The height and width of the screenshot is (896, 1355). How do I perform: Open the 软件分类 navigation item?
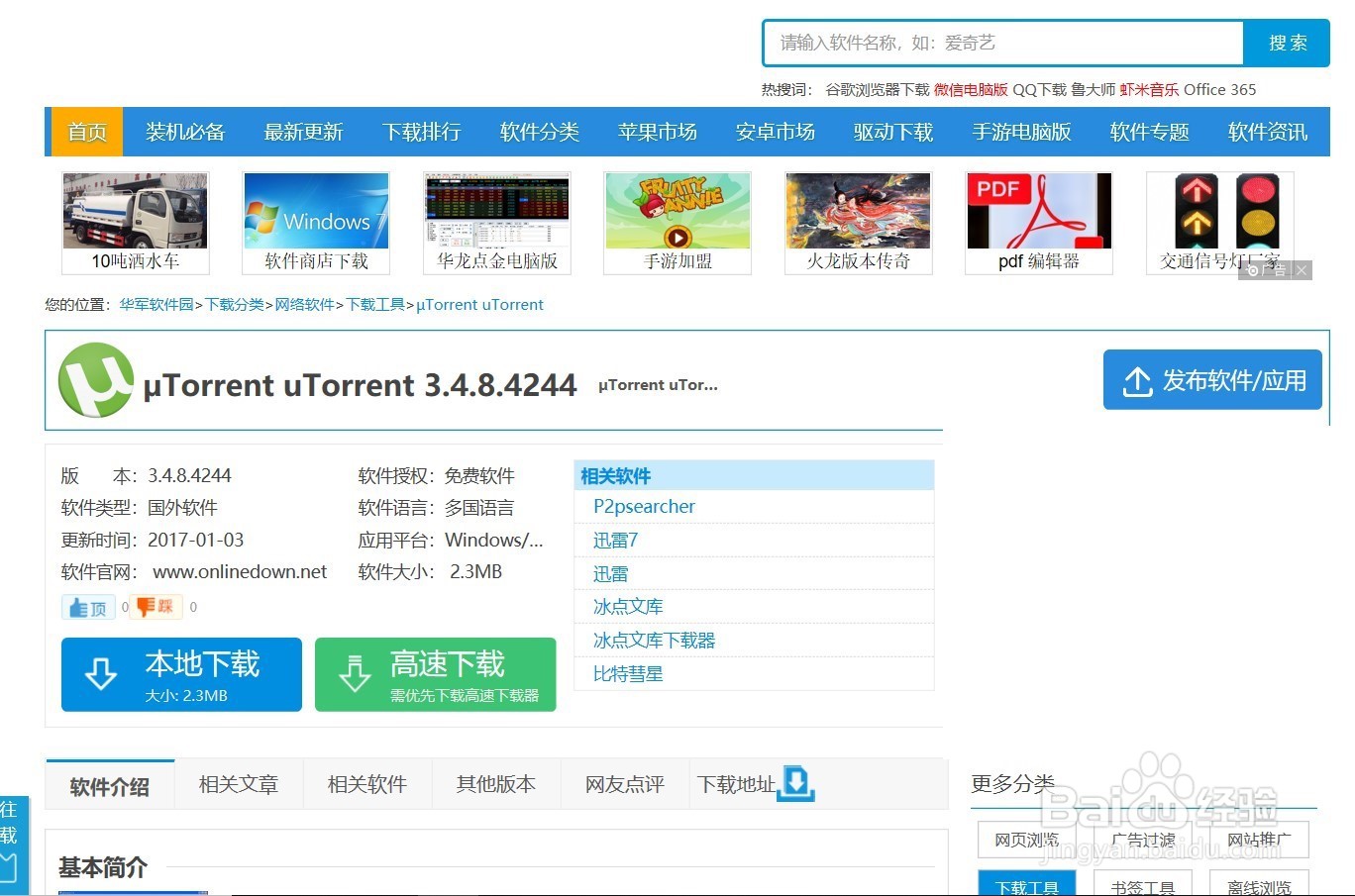(x=540, y=132)
